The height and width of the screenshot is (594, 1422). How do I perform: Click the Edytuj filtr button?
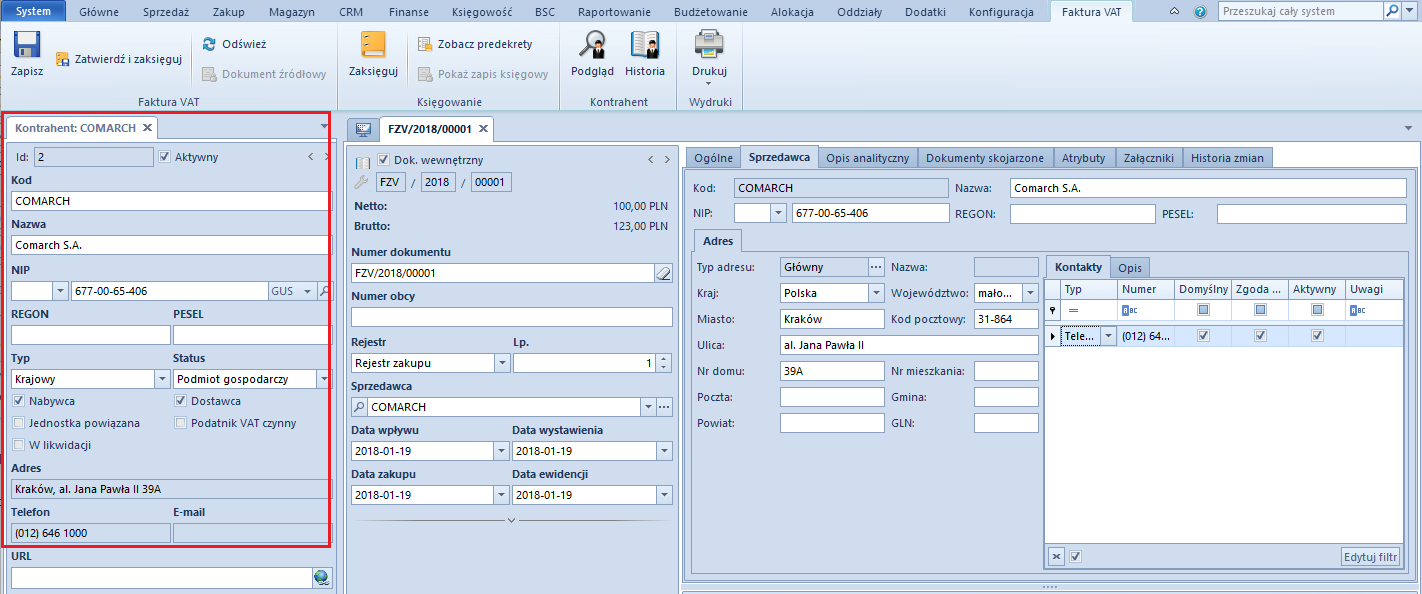pyautogui.click(x=1370, y=557)
